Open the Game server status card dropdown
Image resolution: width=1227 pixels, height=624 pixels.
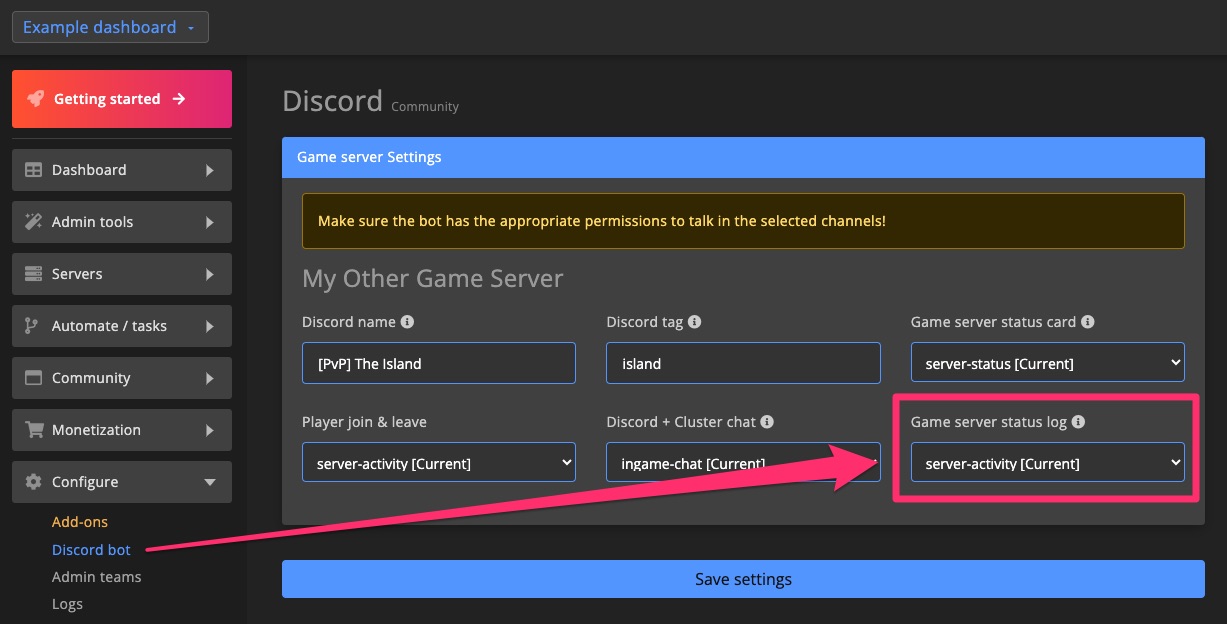(1047, 363)
